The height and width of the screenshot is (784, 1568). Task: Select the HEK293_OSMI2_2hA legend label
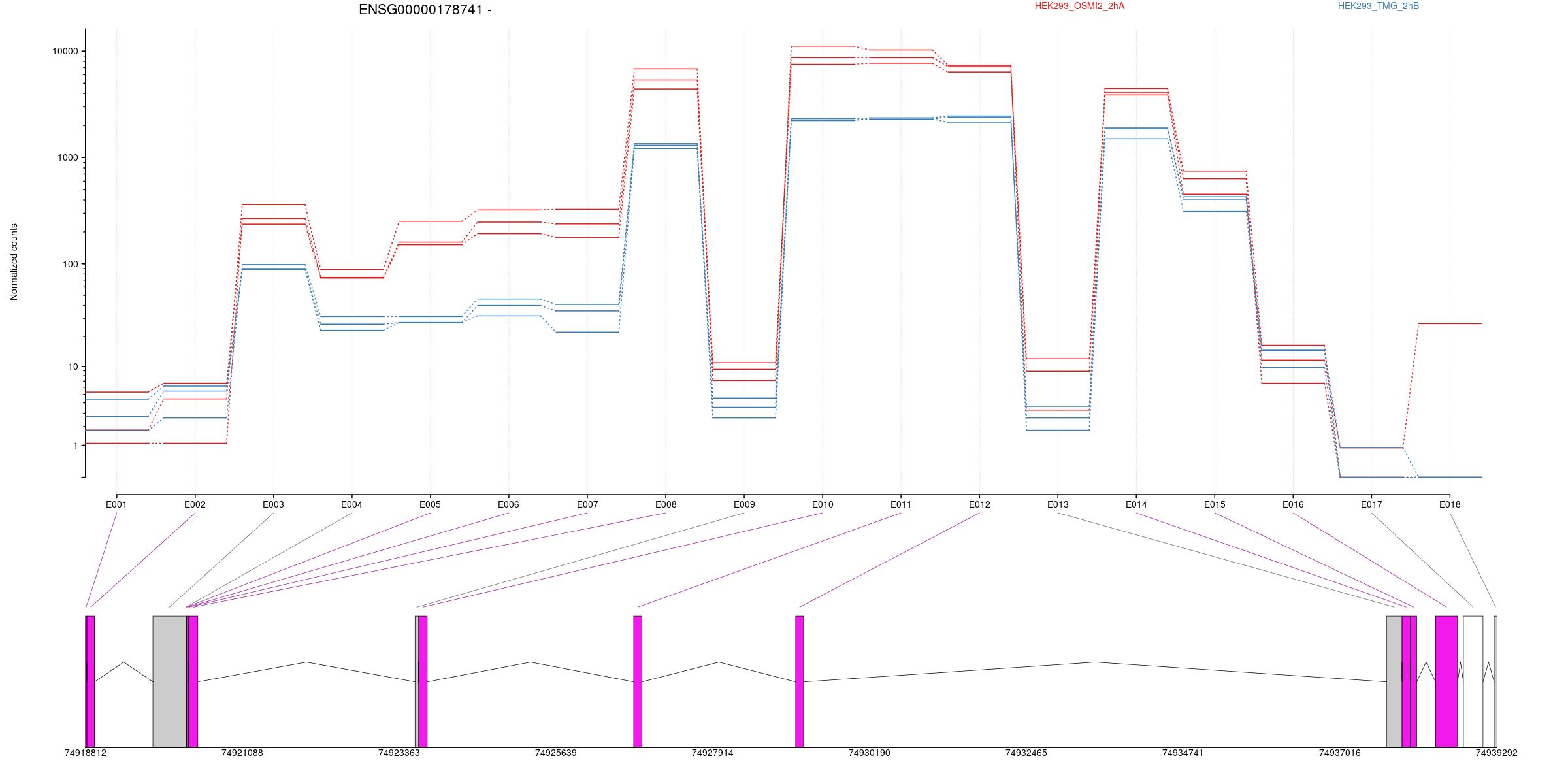click(x=1079, y=6)
